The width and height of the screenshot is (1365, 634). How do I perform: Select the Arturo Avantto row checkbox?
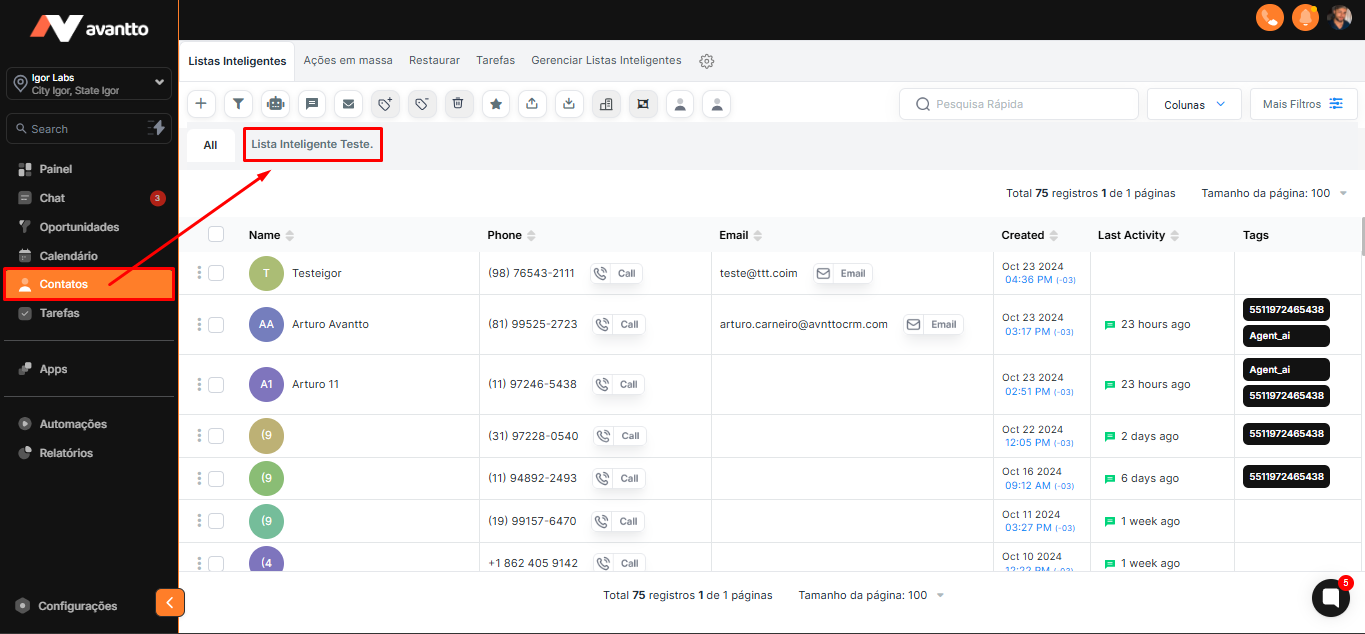(216, 325)
